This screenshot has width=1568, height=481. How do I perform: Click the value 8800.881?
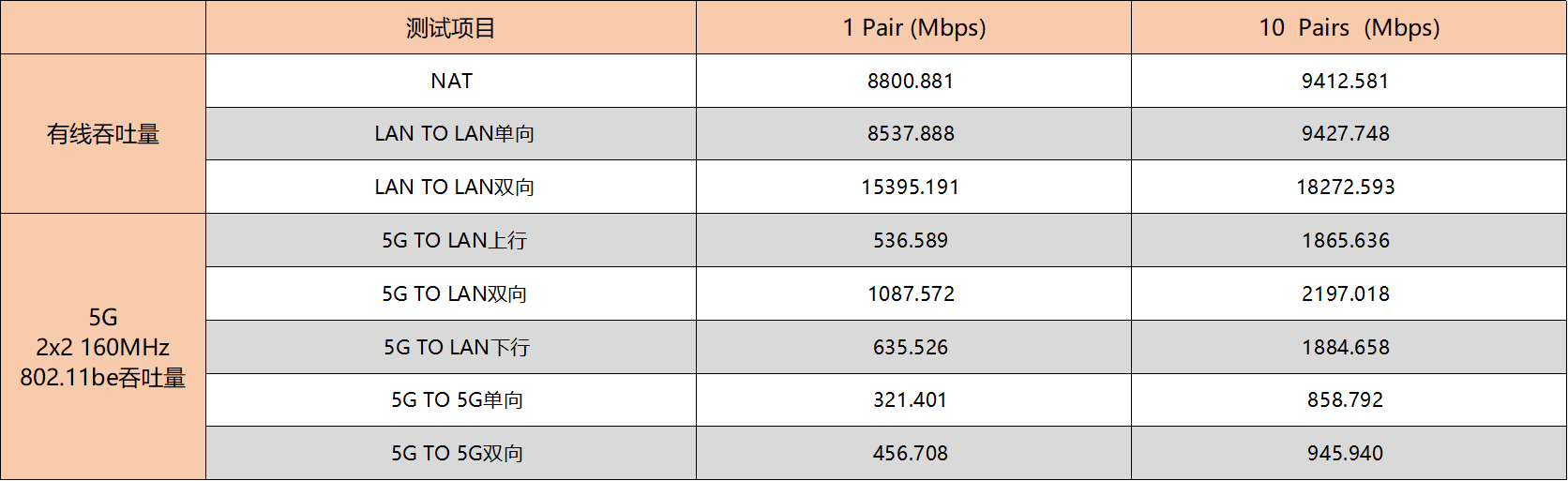coord(911,81)
